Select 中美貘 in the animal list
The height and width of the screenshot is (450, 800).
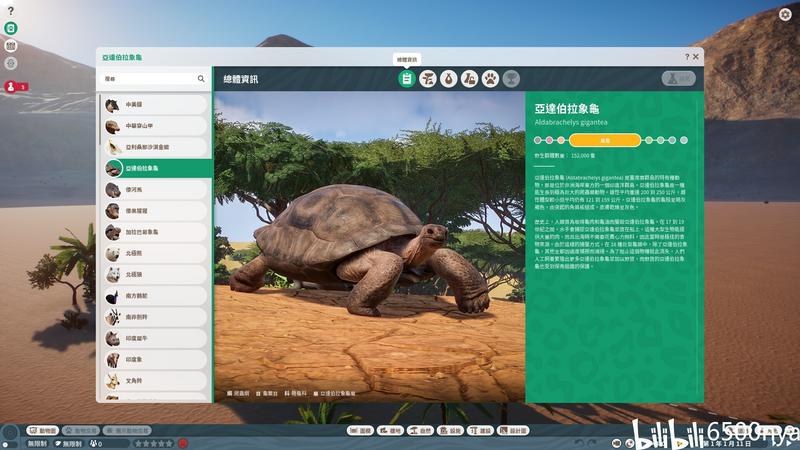155,105
